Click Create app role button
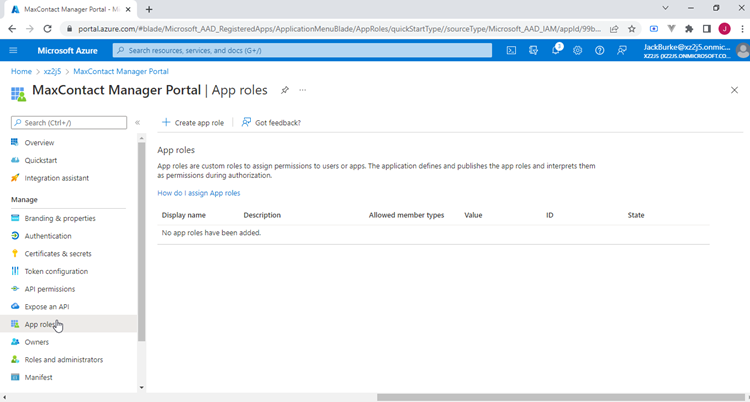This screenshot has height=402, width=750. 193,123
